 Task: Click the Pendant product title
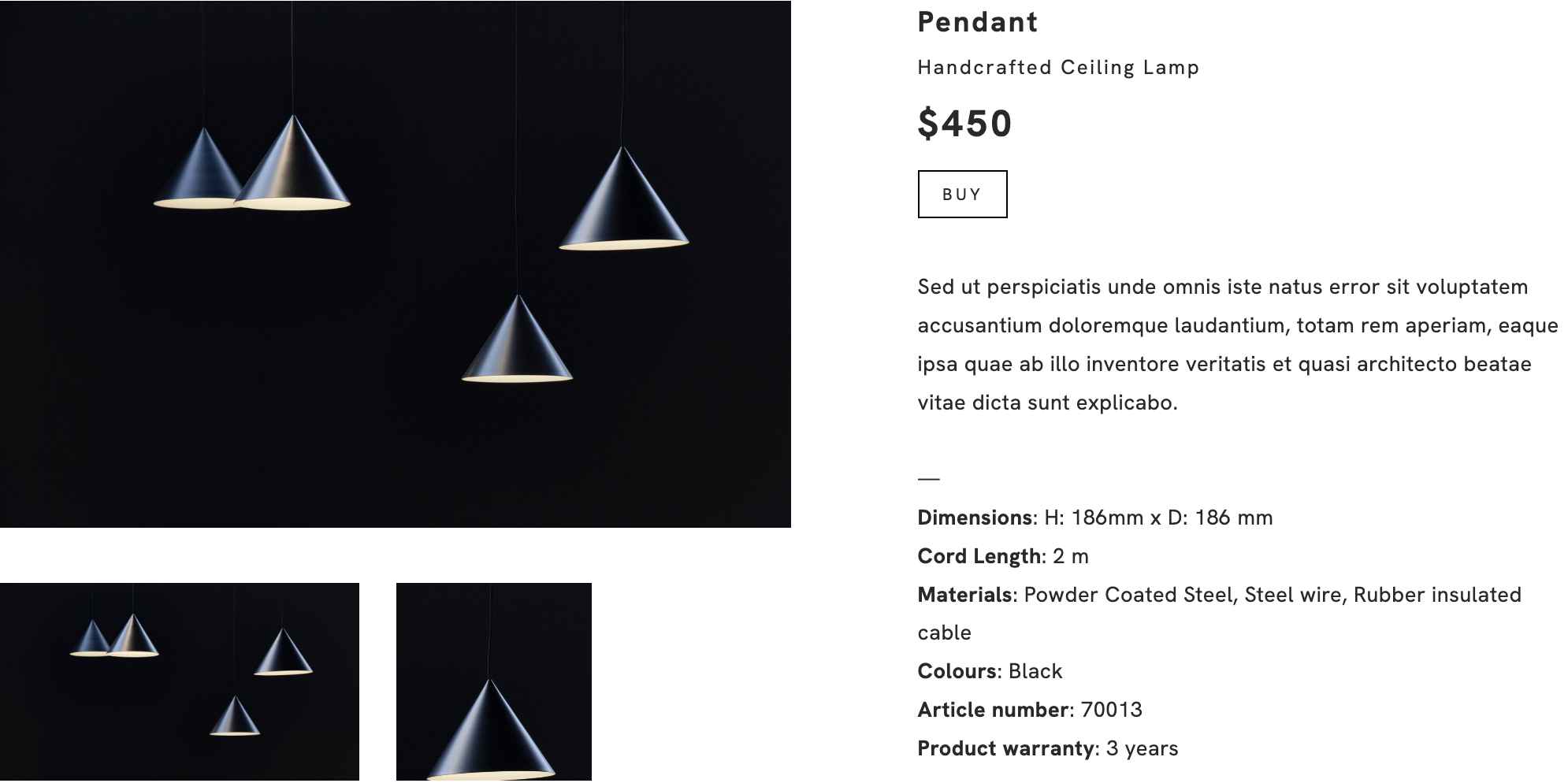coord(977,22)
